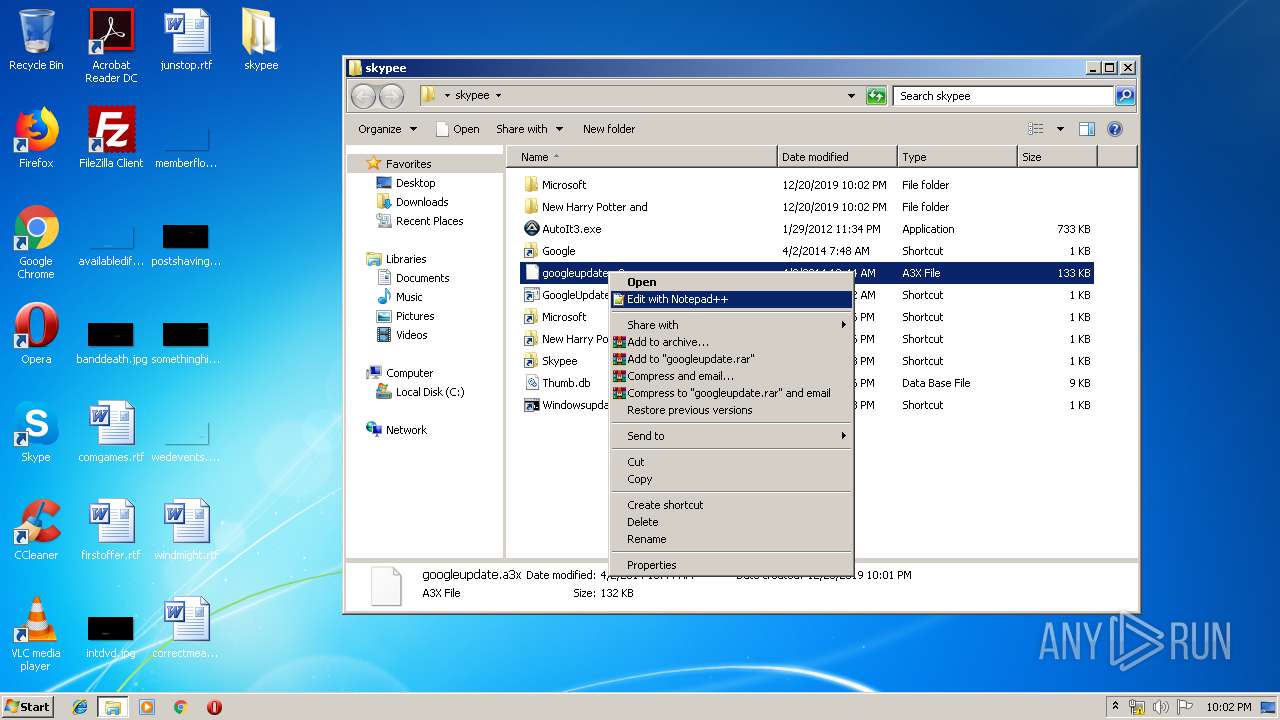
Task: Choose Properties in the context menu
Action: 731,565
